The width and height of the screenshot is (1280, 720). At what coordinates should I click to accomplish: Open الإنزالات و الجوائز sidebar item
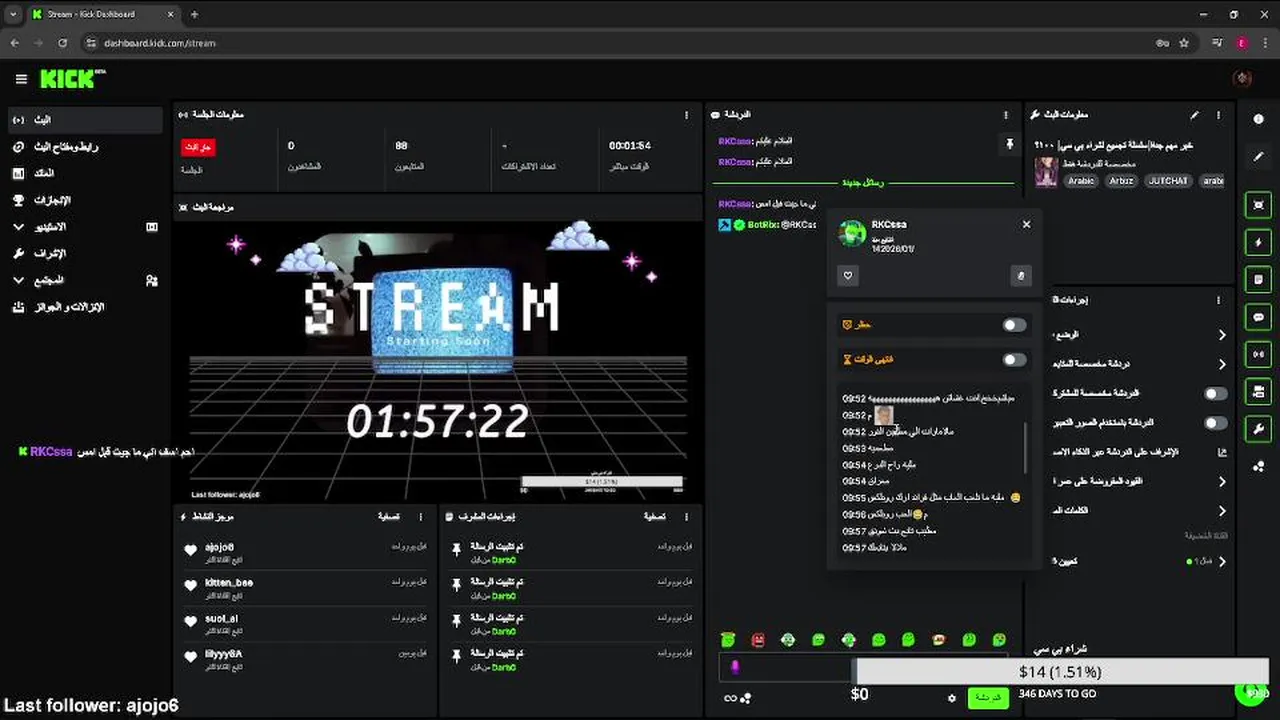[x=83, y=307]
